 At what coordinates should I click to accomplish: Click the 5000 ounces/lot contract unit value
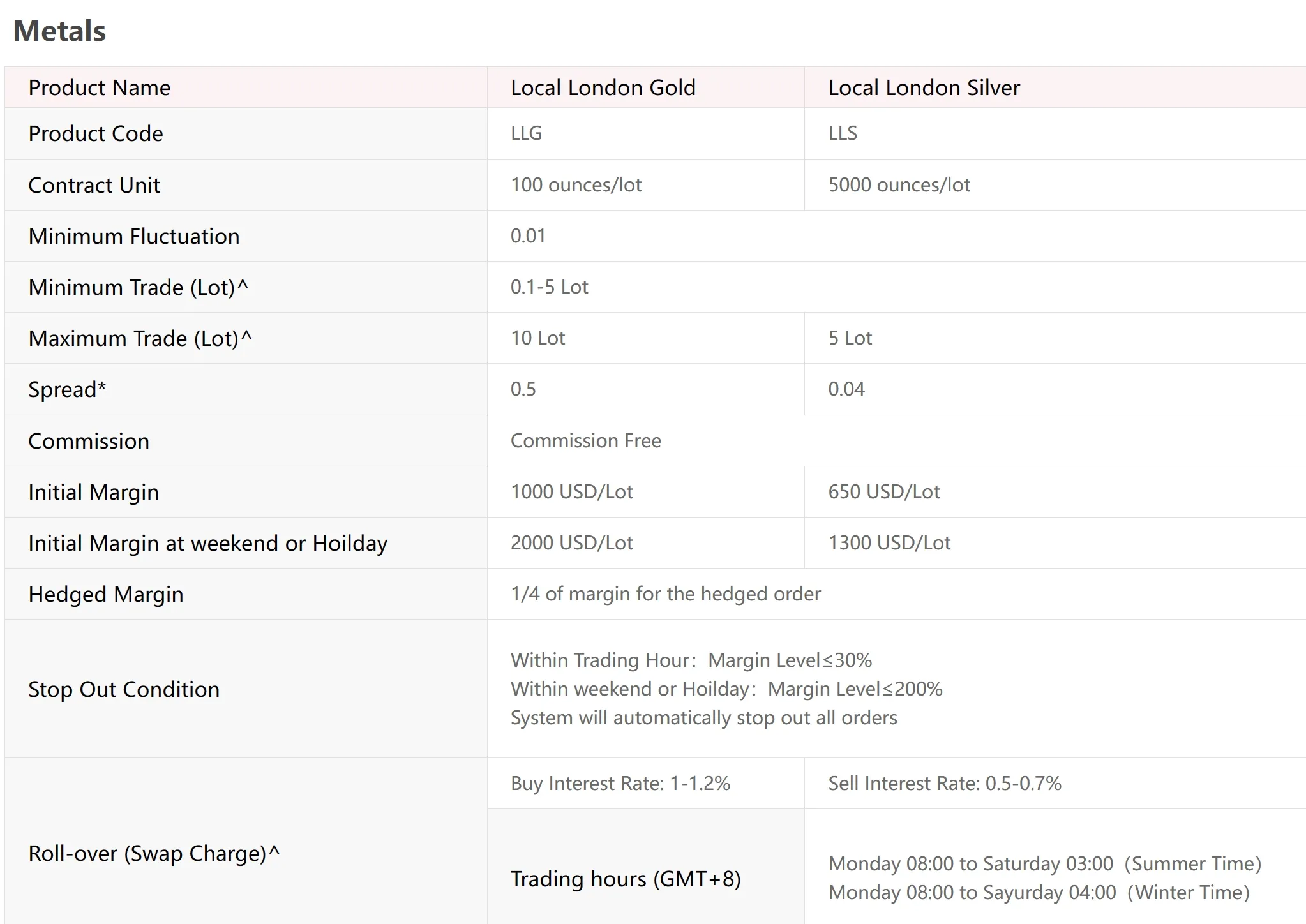[899, 185]
